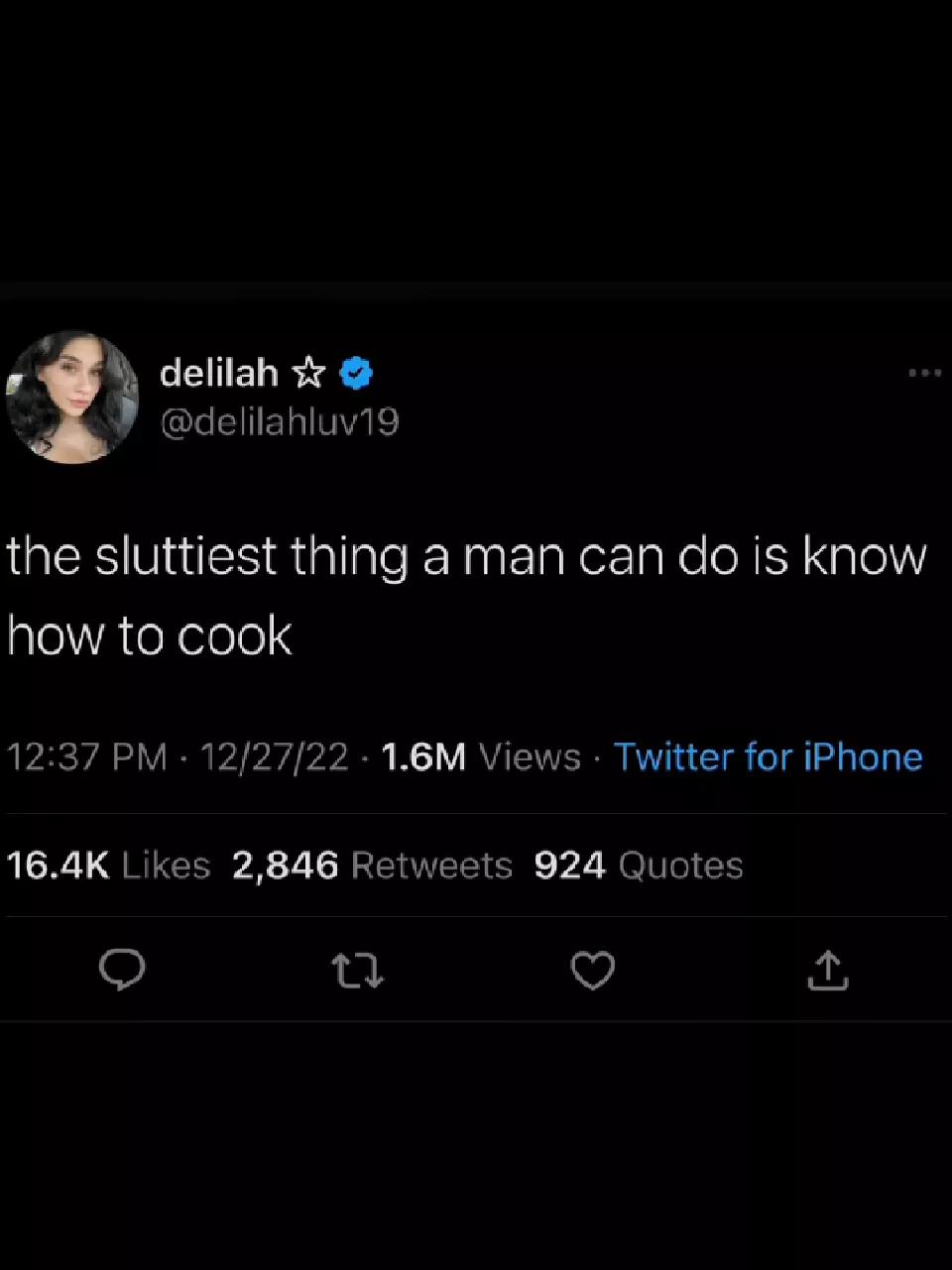Click the display name delilah
Viewport: 952px width, 1270px height.
pos(219,373)
